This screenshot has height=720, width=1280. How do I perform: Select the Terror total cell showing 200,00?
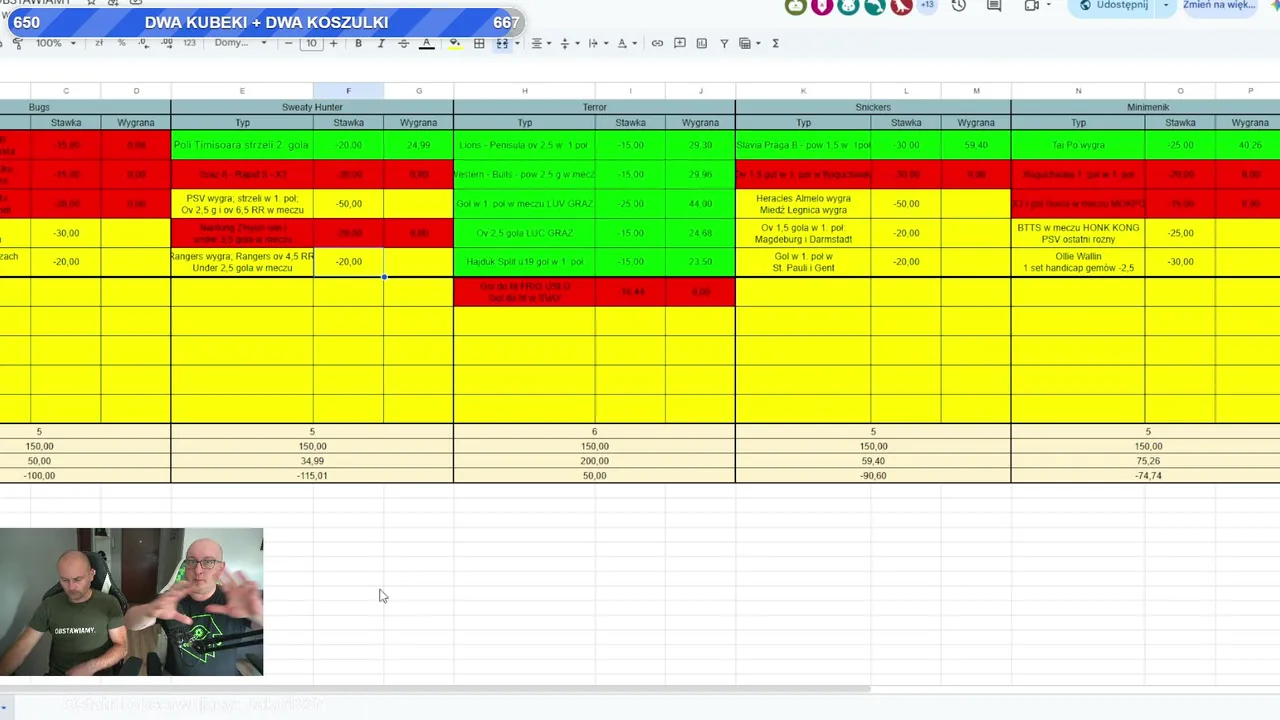[x=594, y=461]
